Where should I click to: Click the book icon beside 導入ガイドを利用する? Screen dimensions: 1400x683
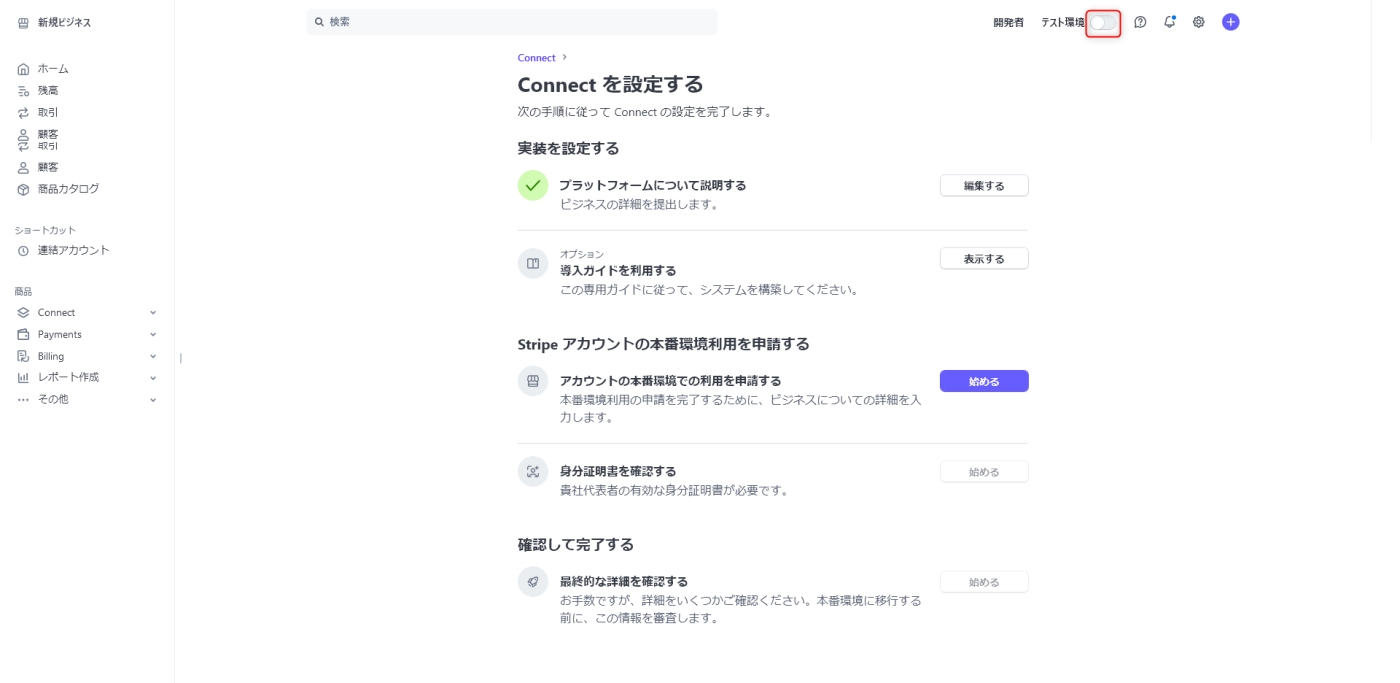click(x=533, y=264)
